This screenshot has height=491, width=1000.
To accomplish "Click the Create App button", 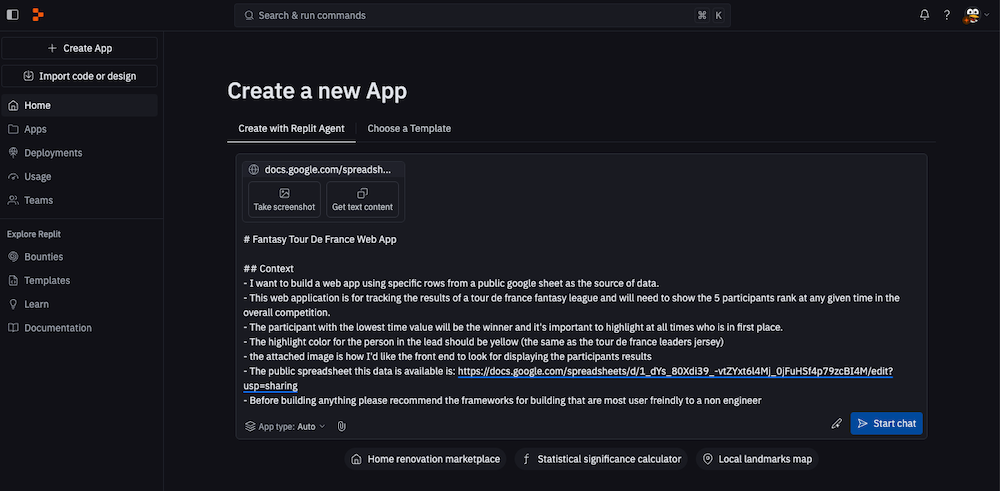I will [x=79, y=48].
